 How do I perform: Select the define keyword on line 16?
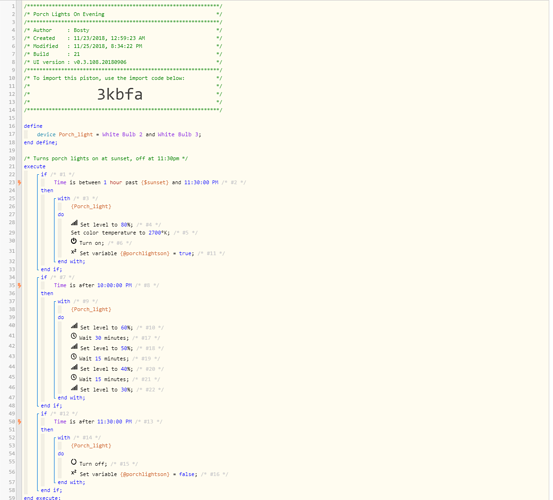coord(33,126)
